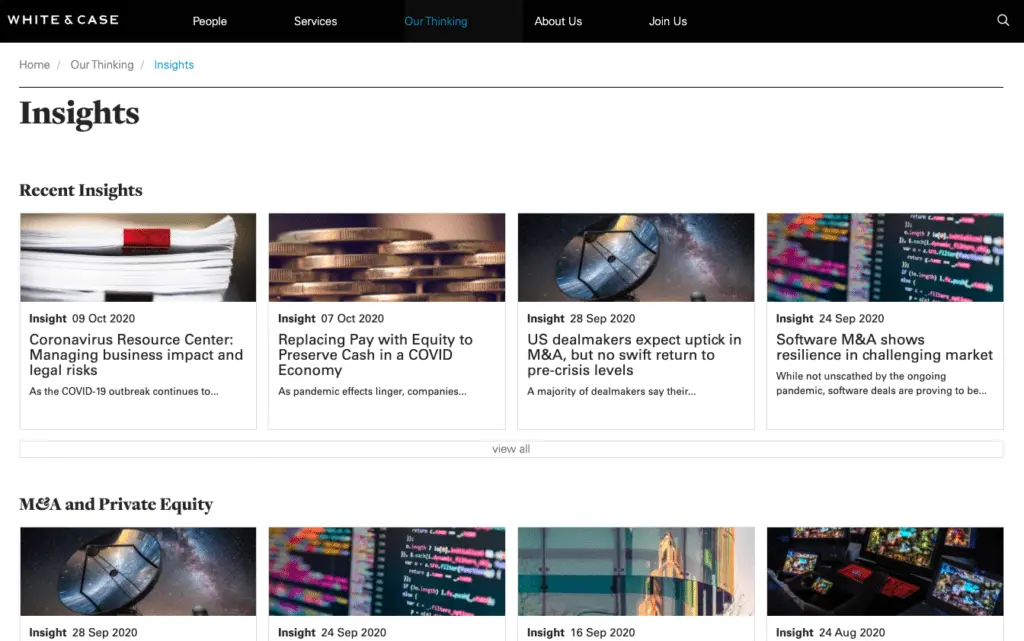Select the 16 Sep 2020 date text
Screen dimensions: 1024x641
[x=602, y=633]
